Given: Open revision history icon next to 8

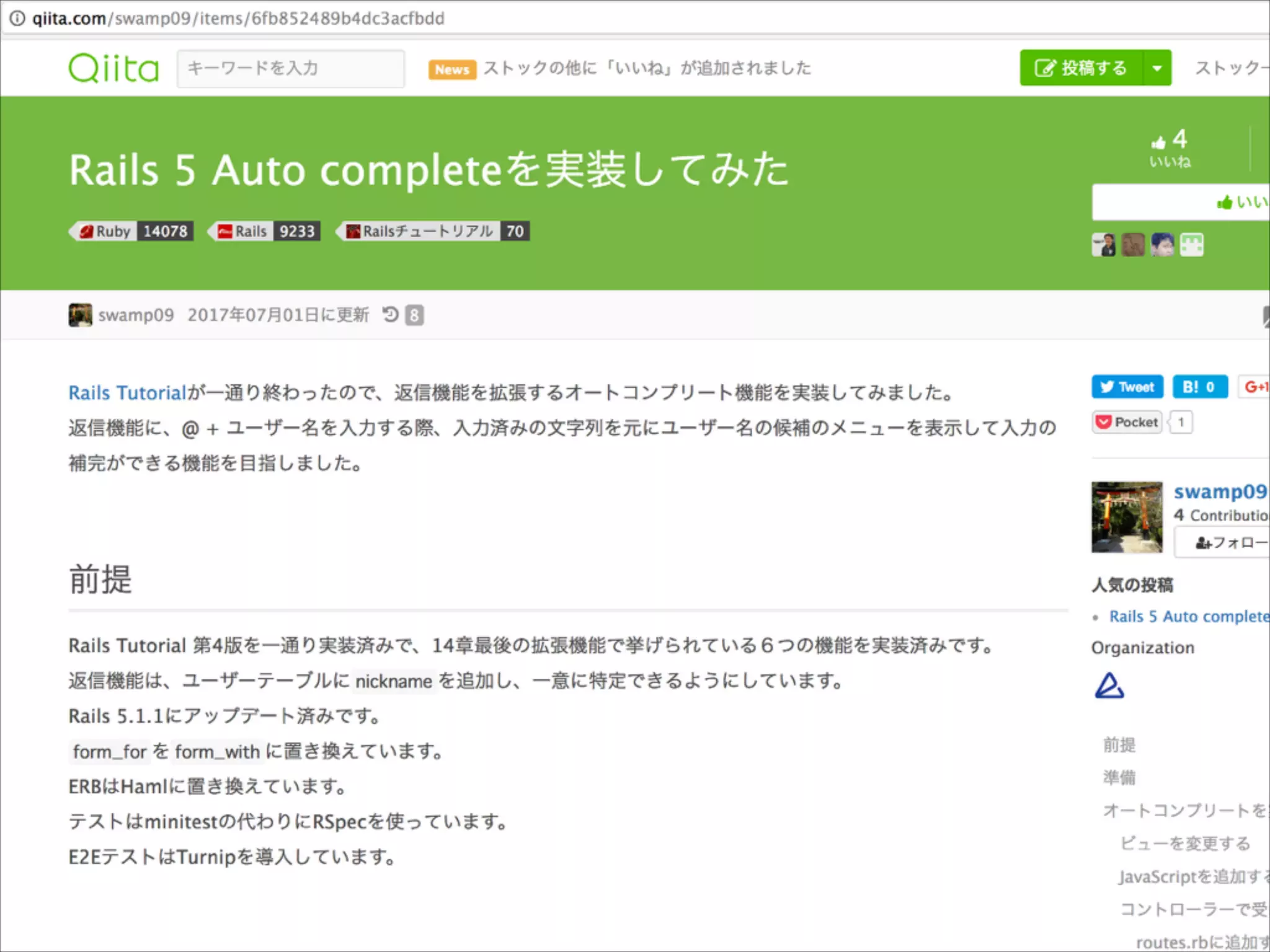Looking at the screenshot, I should point(391,315).
